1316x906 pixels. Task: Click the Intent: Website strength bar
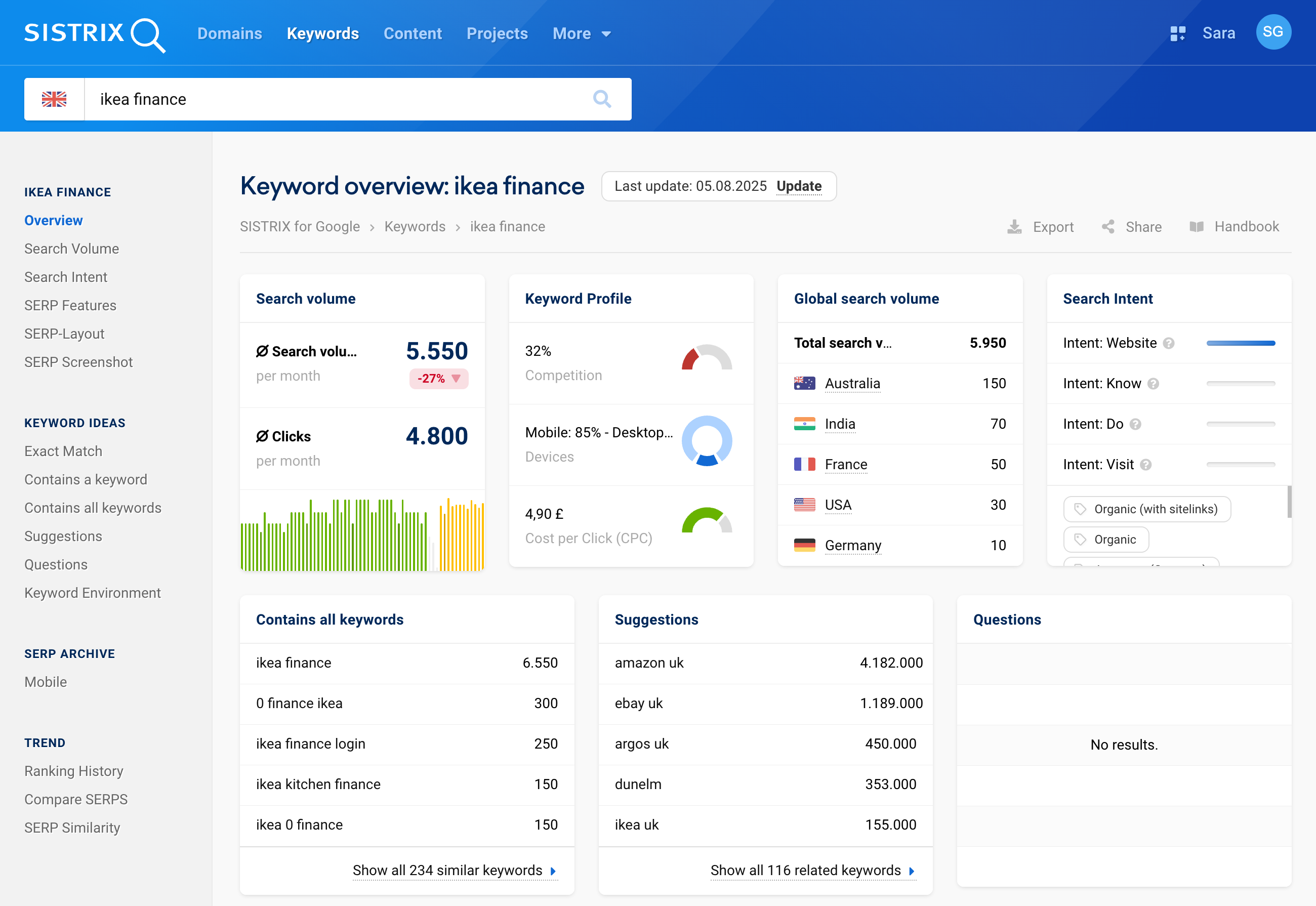(x=1241, y=343)
